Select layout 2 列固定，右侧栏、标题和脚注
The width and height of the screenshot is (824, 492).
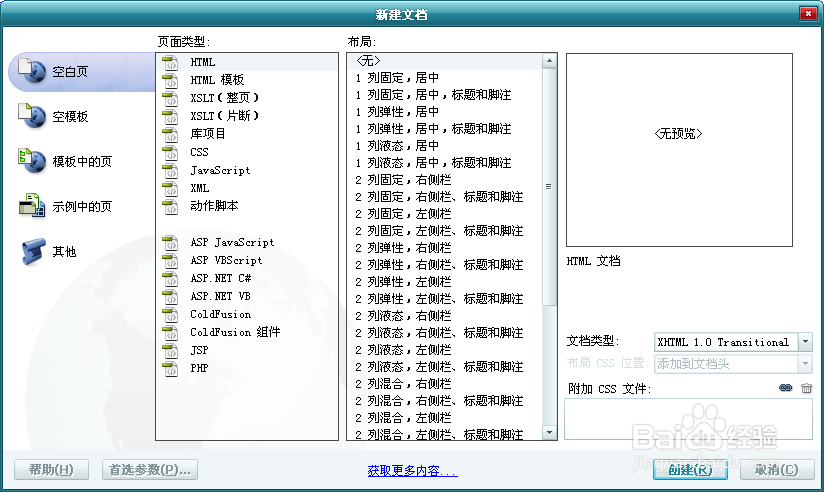pyautogui.click(x=439, y=197)
